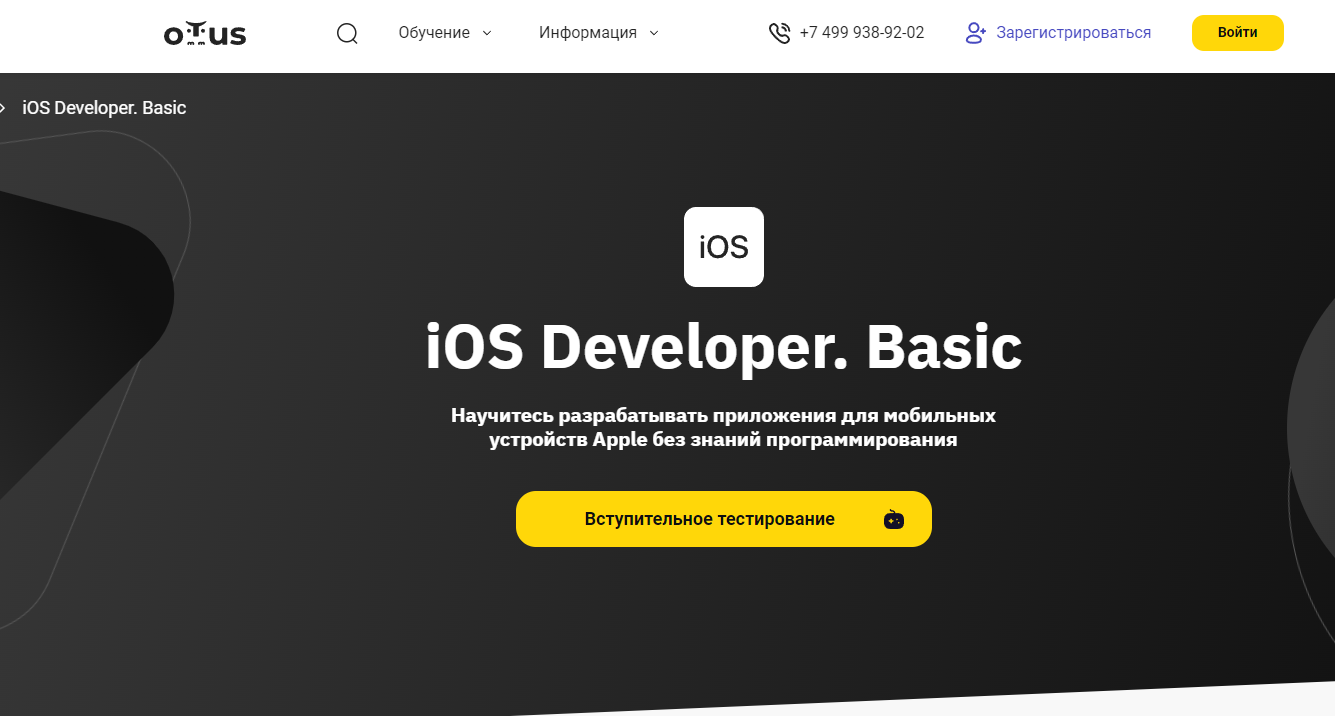The image size is (1335, 716).
Task: Click the breadcrumb chevron before iOS Developer
Action: pos(3,108)
